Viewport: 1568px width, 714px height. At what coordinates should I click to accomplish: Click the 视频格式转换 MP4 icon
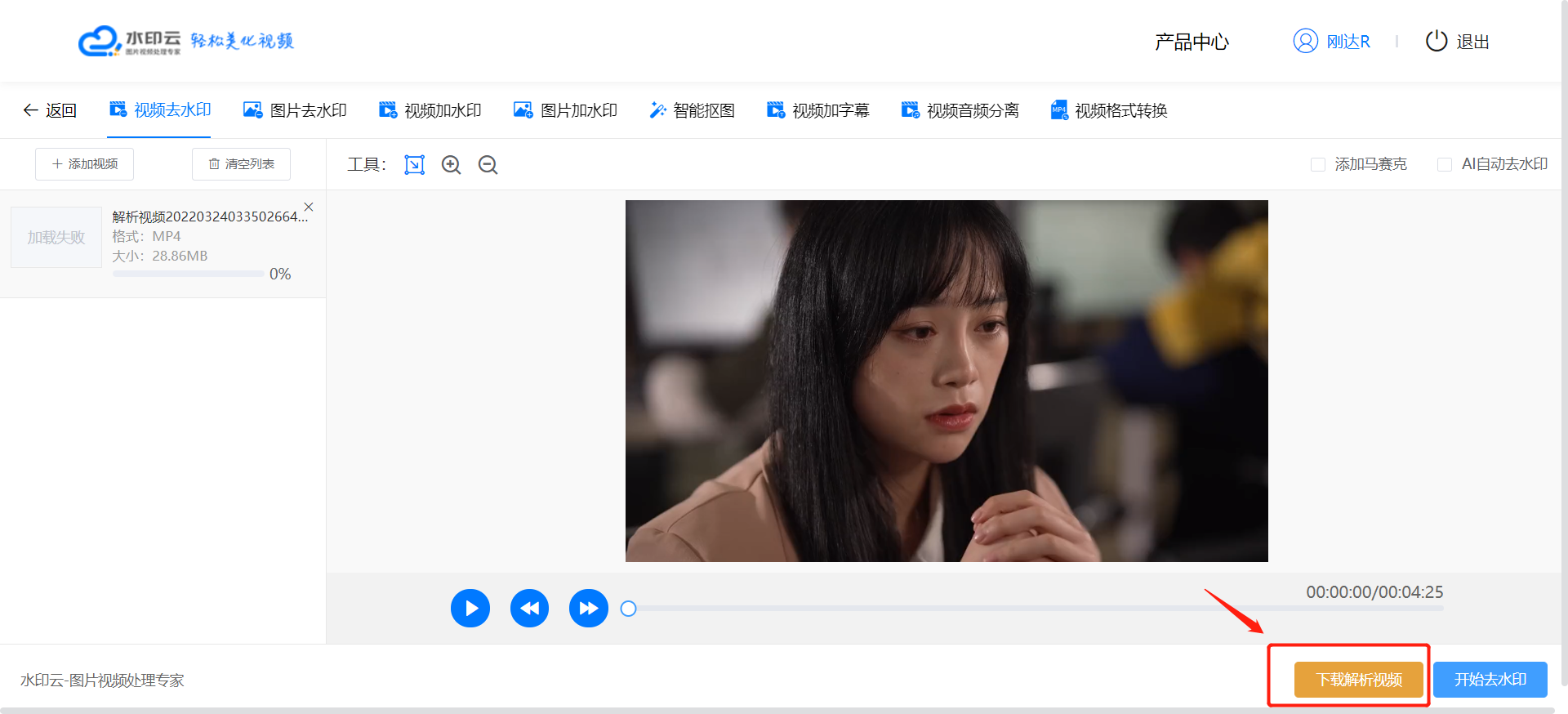tap(1059, 109)
